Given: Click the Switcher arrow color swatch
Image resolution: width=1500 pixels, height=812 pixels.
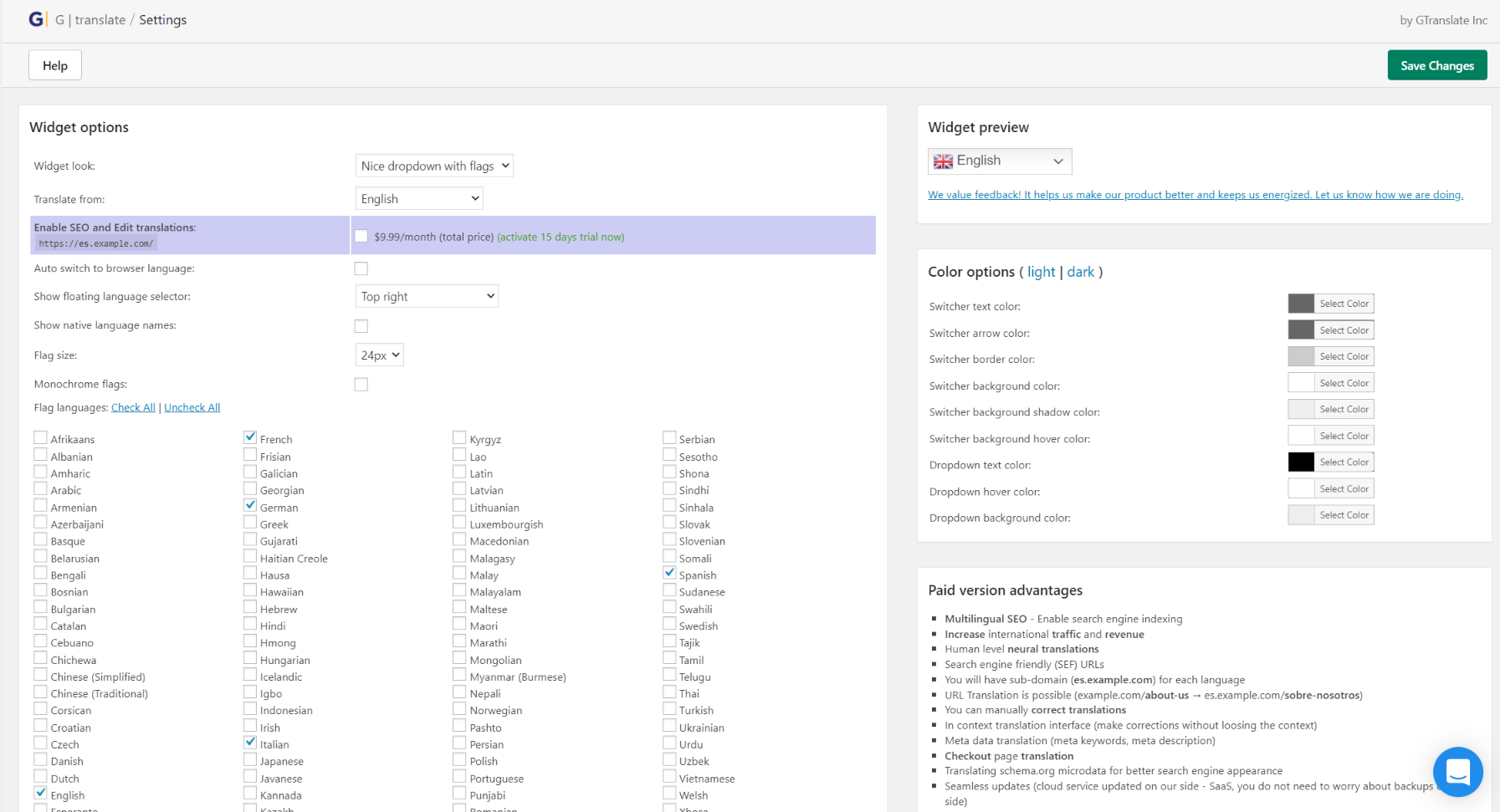Looking at the screenshot, I should point(1301,330).
